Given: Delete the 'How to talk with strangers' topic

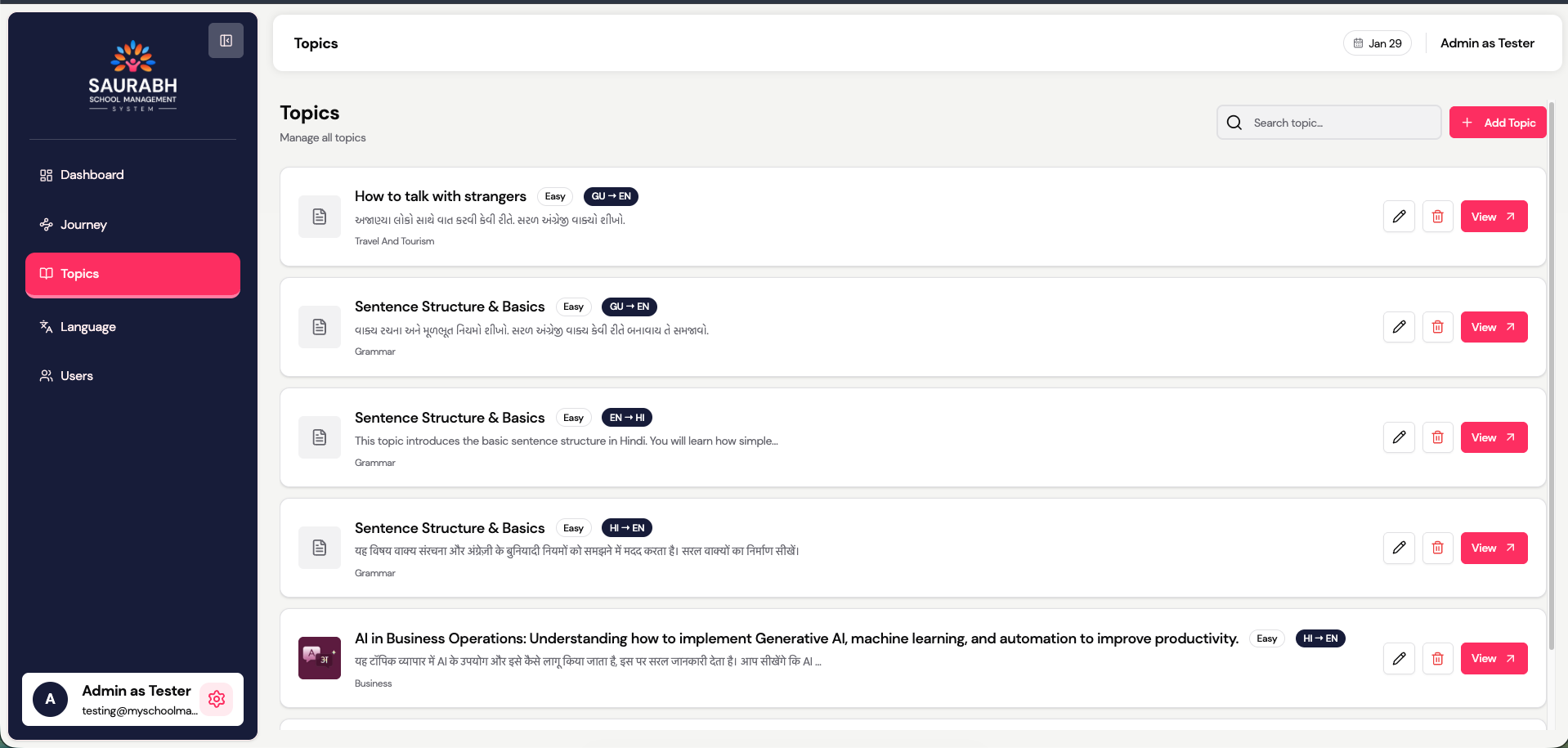Looking at the screenshot, I should click(1437, 217).
